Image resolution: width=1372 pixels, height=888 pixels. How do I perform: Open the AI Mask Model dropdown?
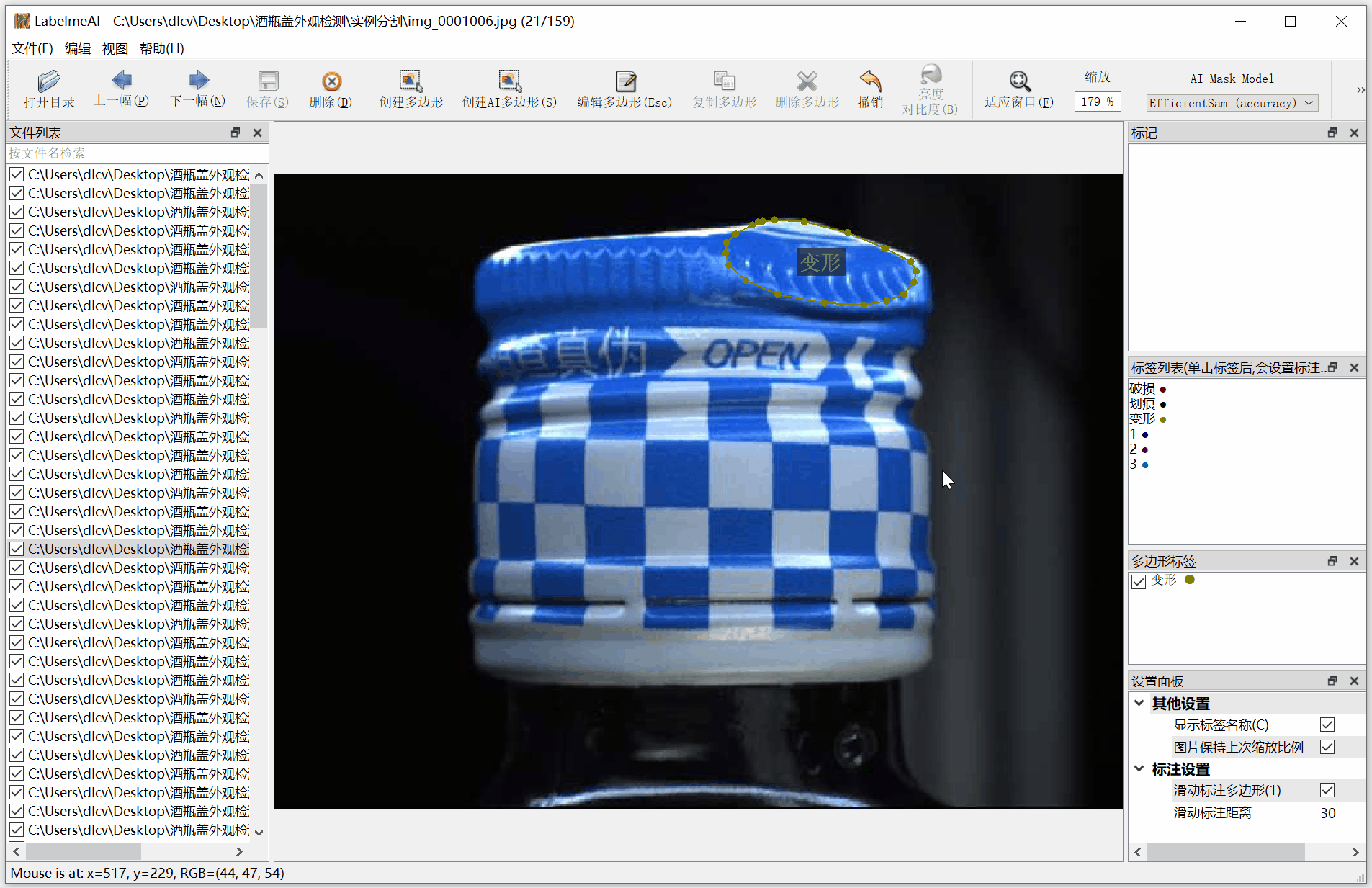(1232, 103)
